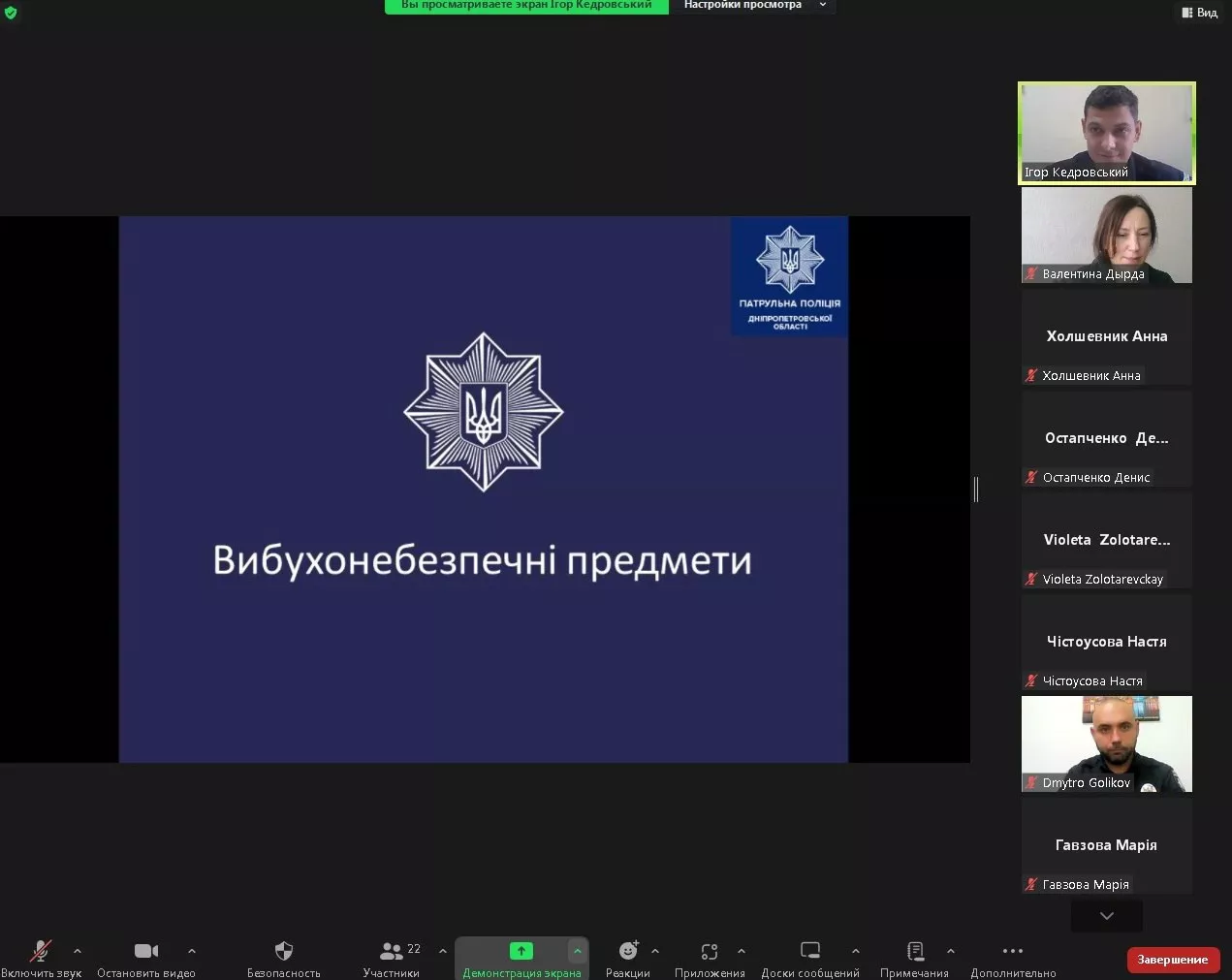Click the divider handle beside shared screen
The width and height of the screenshot is (1232, 980).
976,490
